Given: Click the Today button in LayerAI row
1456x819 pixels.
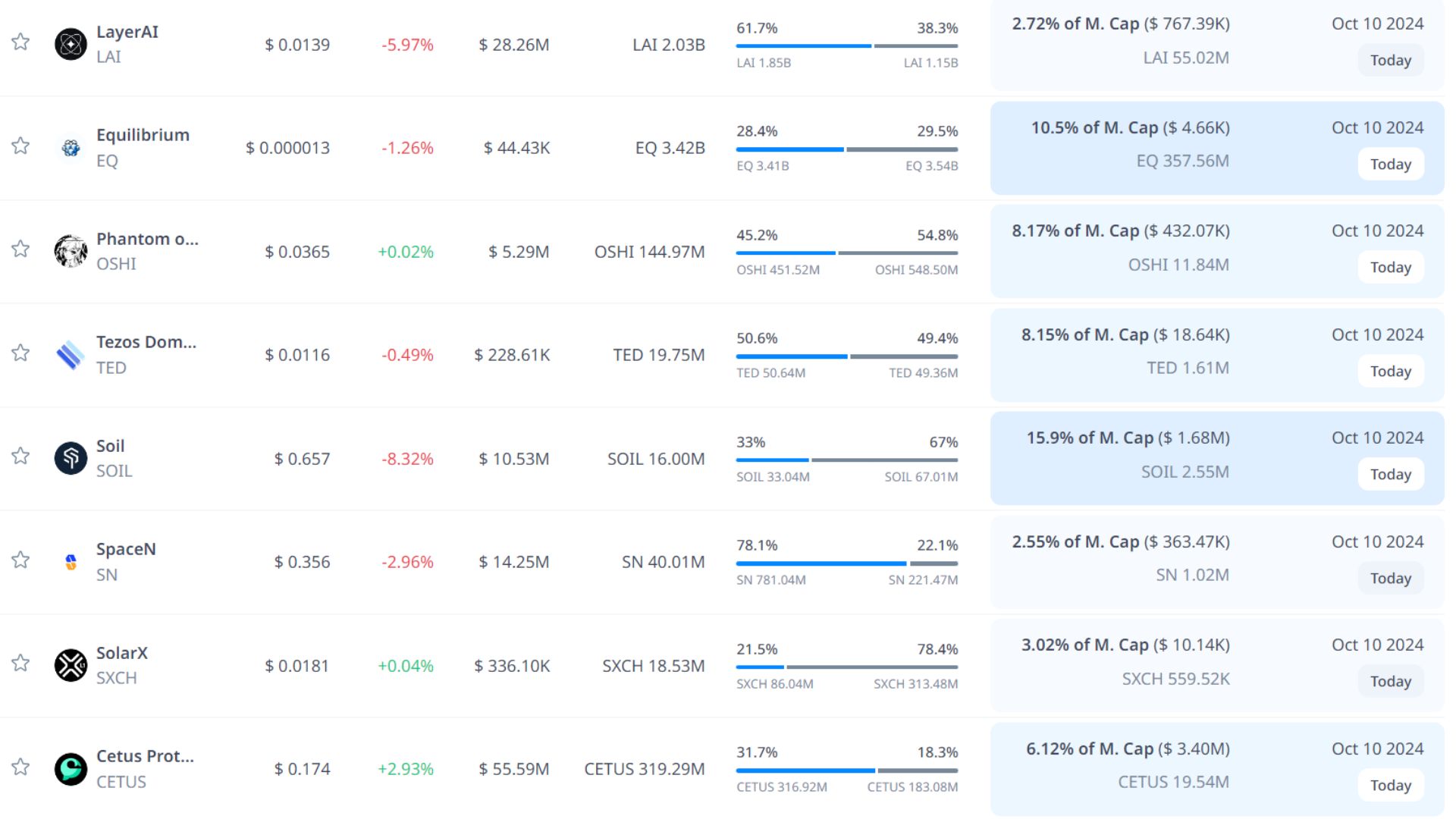Looking at the screenshot, I should (x=1390, y=61).
